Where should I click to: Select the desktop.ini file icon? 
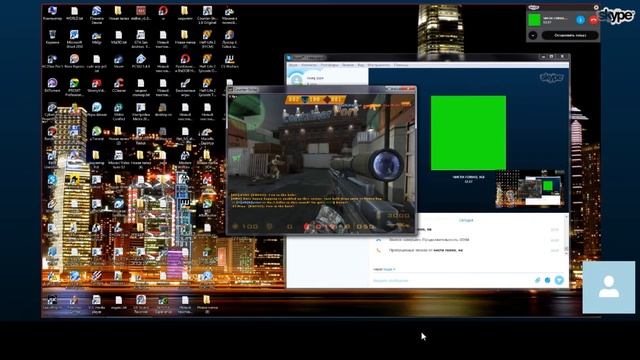click(x=163, y=110)
